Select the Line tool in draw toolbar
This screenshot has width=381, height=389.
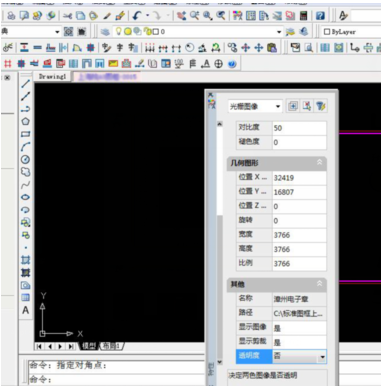point(26,84)
